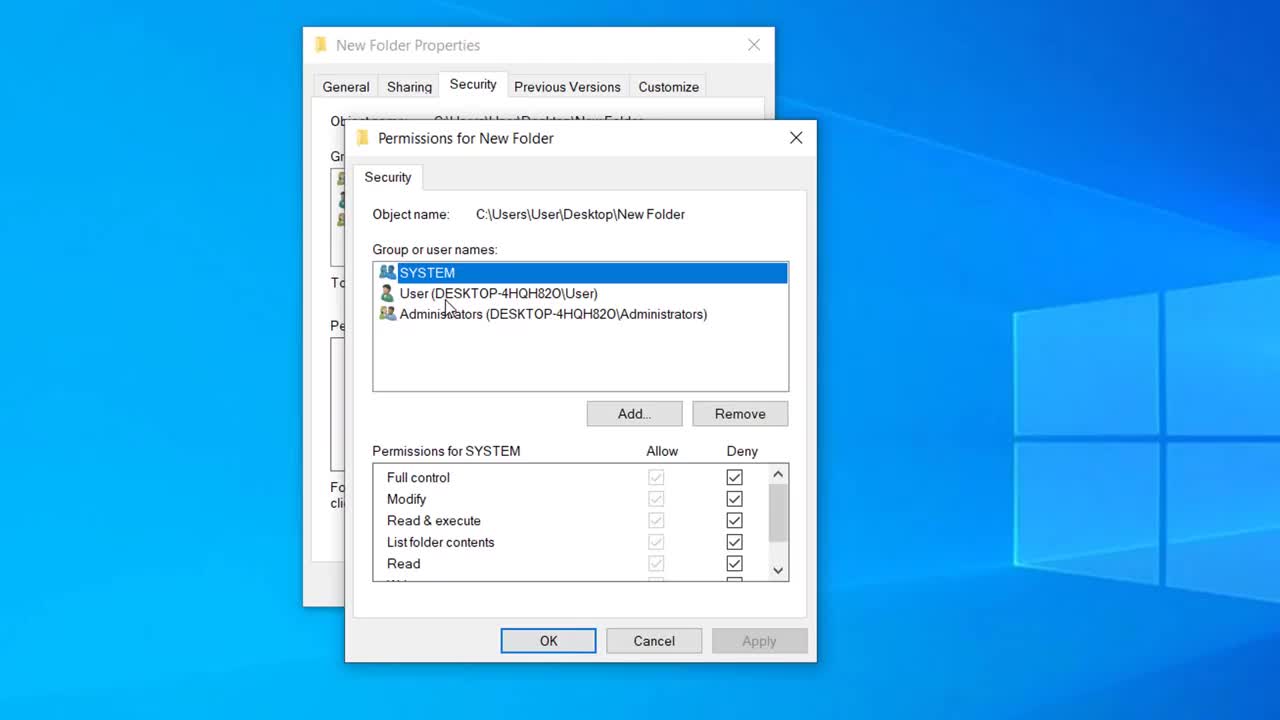
Task: Switch to Sharing tab in Properties window
Action: click(409, 87)
